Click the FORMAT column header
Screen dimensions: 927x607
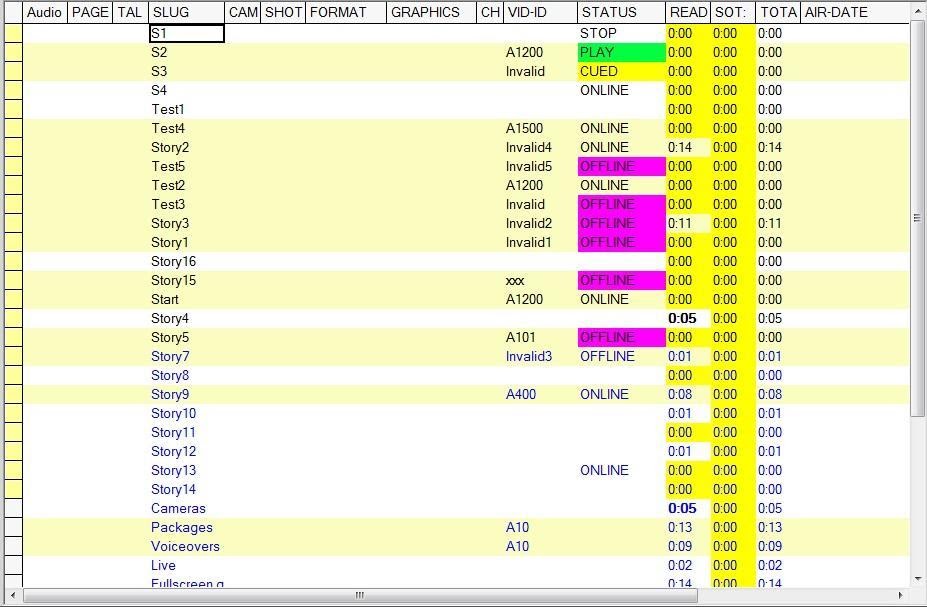(x=345, y=12)
